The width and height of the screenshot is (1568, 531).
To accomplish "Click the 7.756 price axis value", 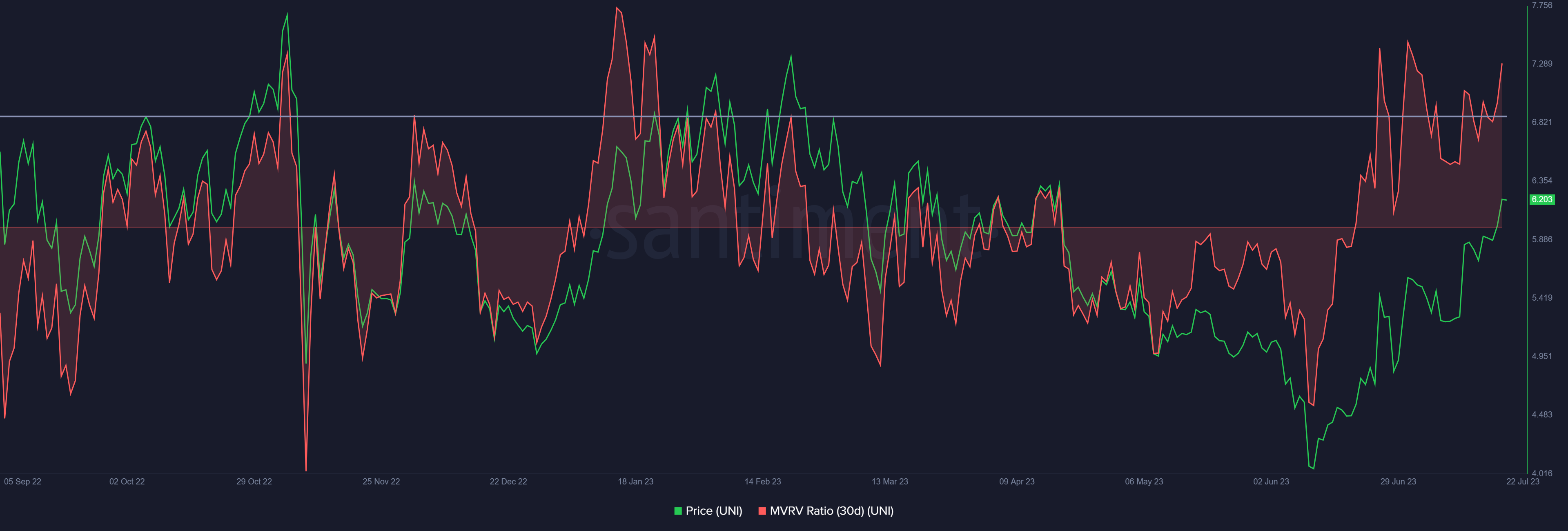I will click(1542, 5).
